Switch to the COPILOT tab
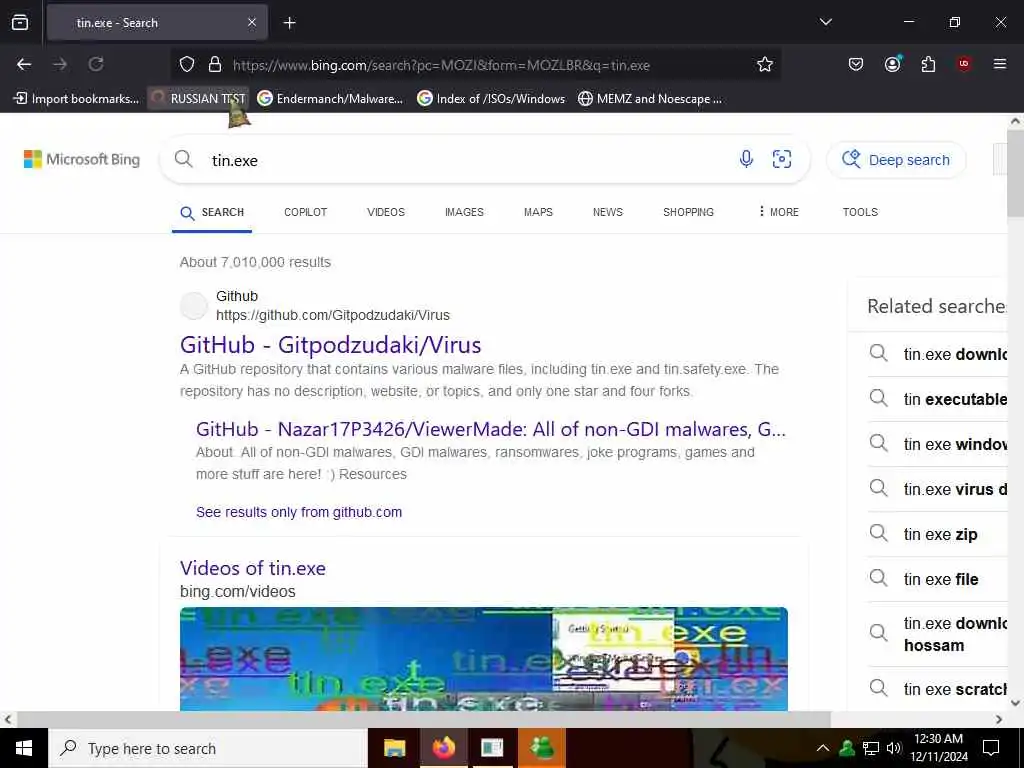Screen dimensions: 1024x768 [306, 212]
